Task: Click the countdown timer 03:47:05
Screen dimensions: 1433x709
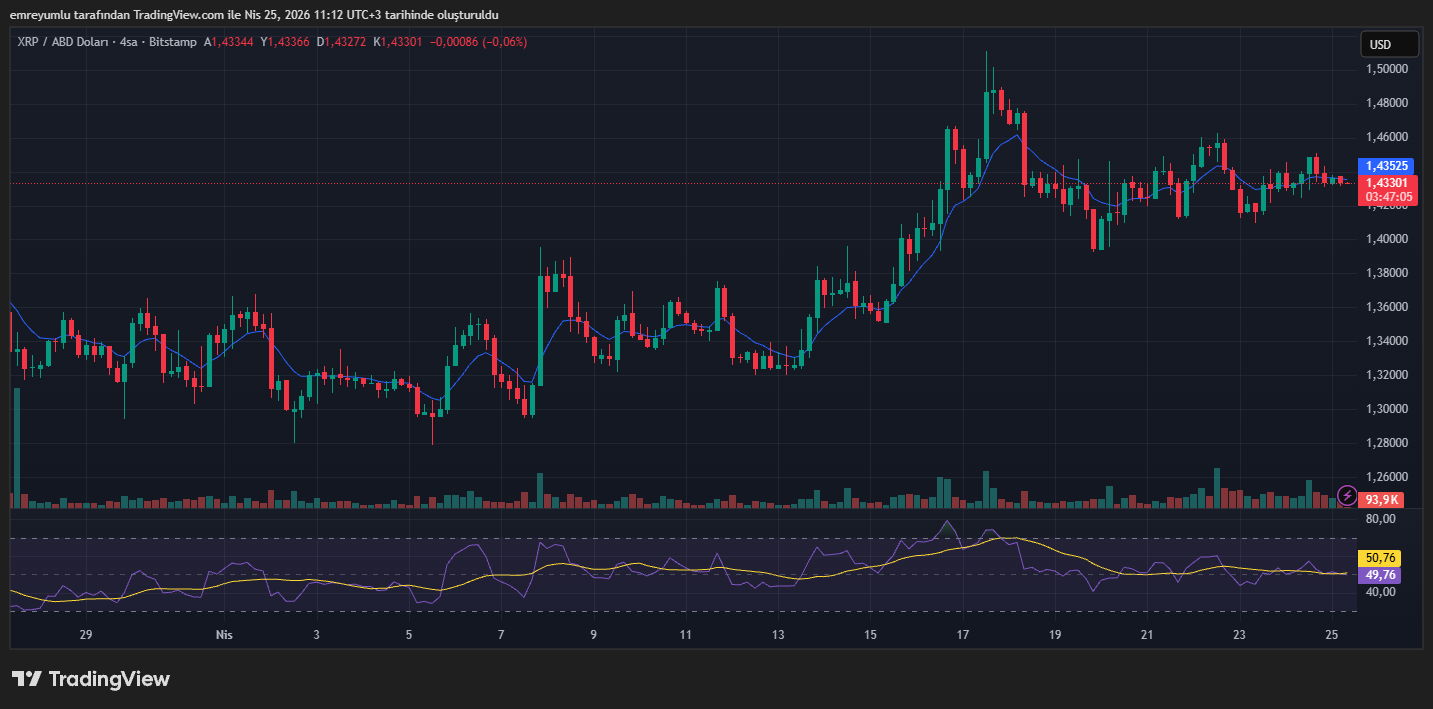Action: 1388,196
